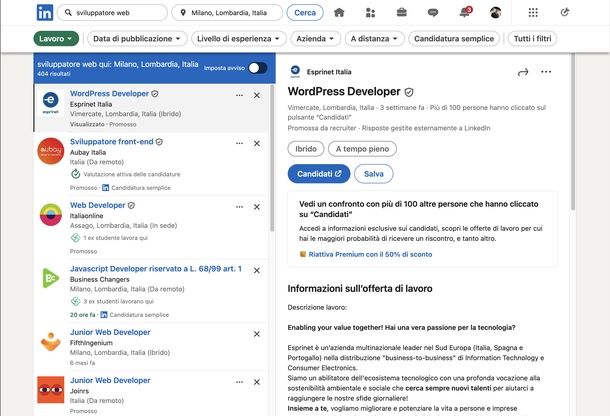The width and height of the screenshot is (610, 416).
Task: Share the job with arrow icon
Action: (523, 72)
